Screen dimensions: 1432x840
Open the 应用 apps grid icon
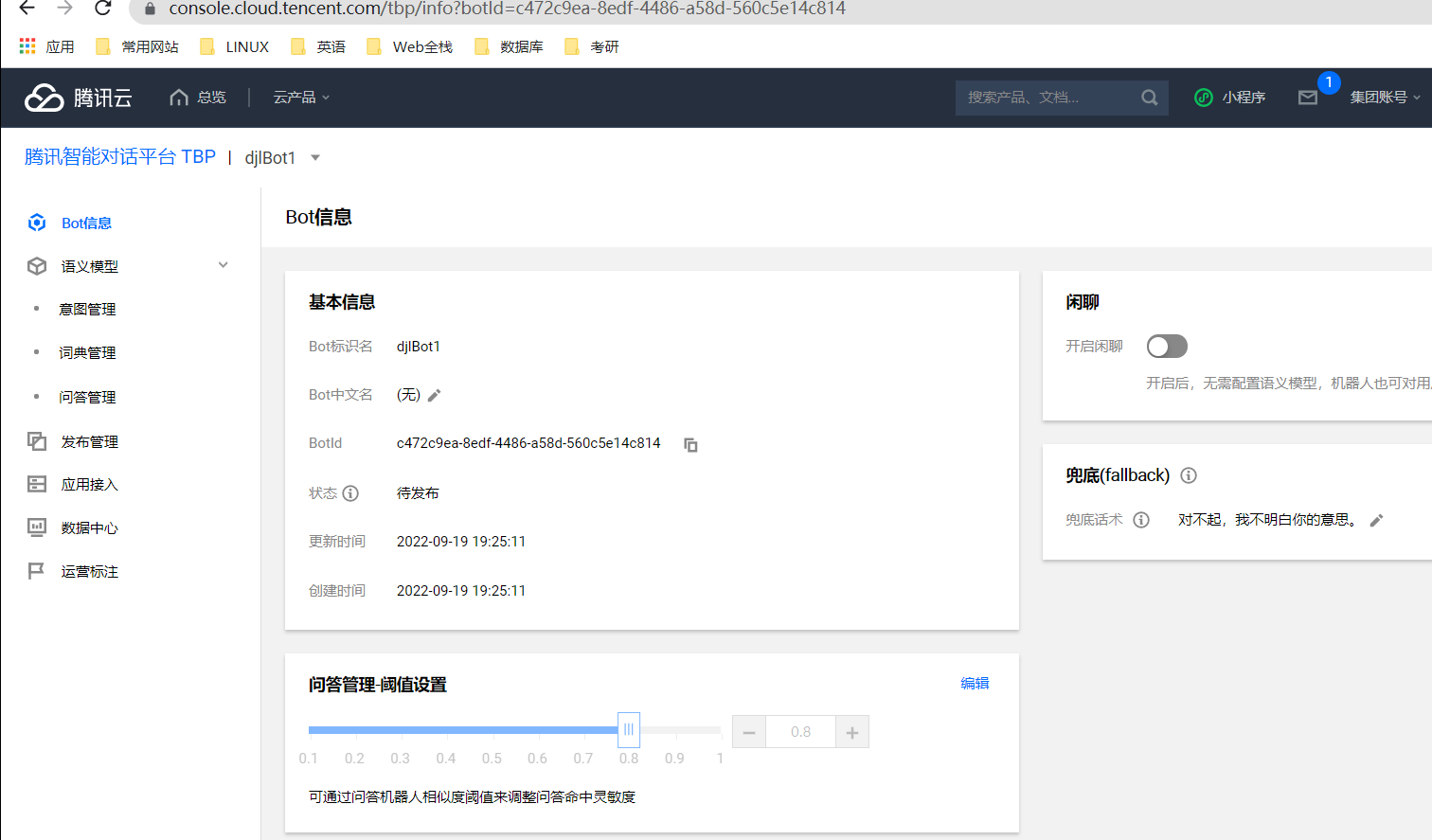click(x=27, y=46)
